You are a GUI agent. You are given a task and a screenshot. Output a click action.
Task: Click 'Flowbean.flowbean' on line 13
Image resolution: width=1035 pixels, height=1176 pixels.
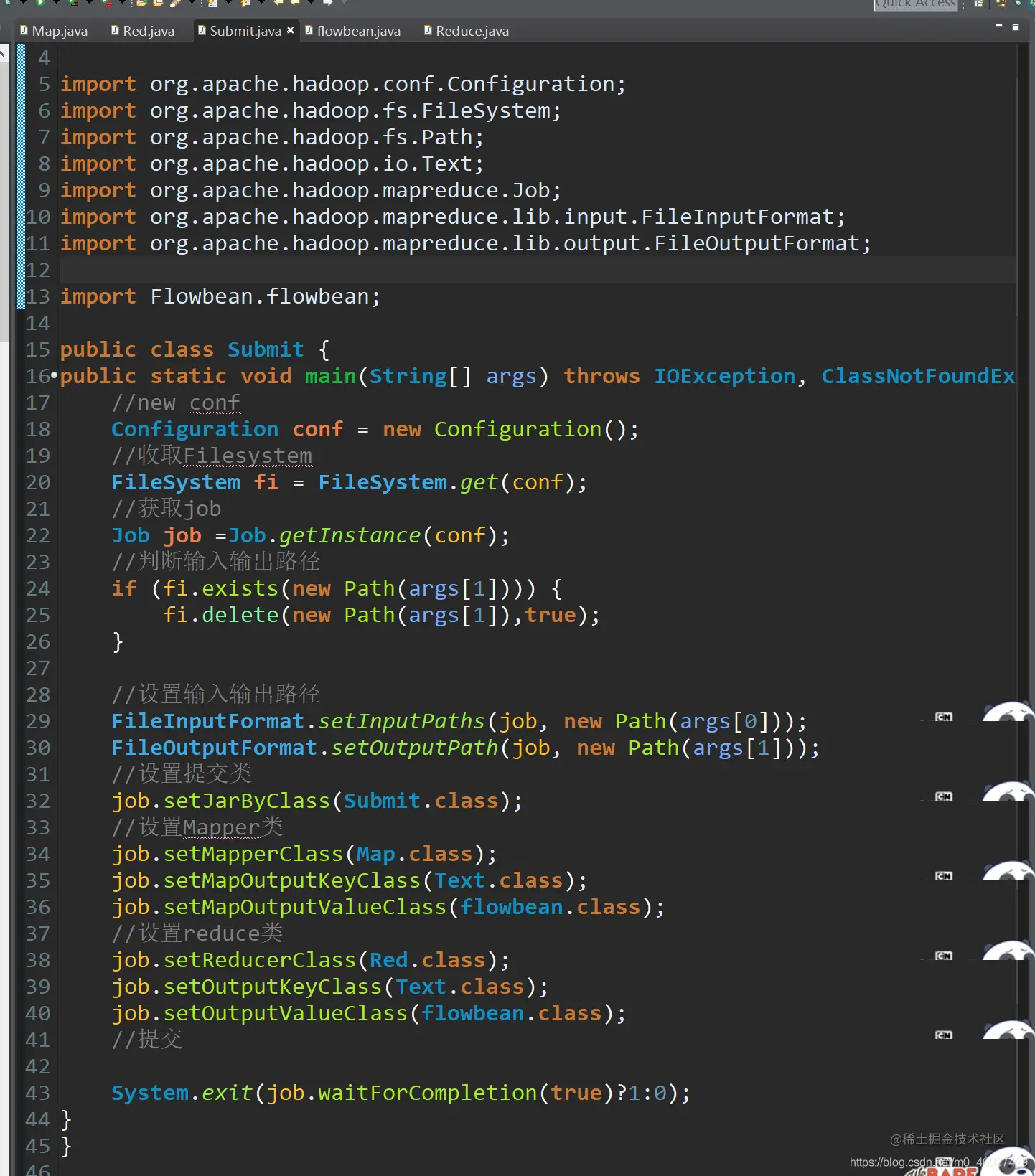coord(259,296)
